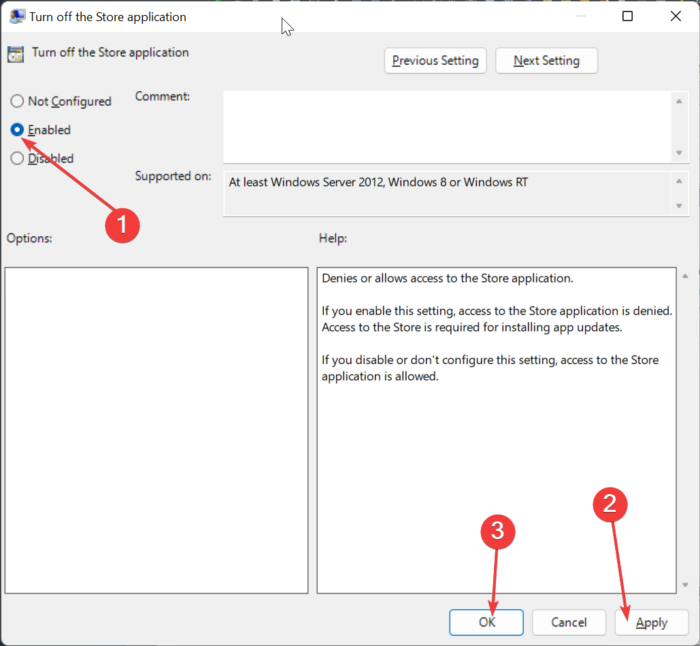The image size is (700, 646).
Task: Click the OK button
Action: (486, 622)
